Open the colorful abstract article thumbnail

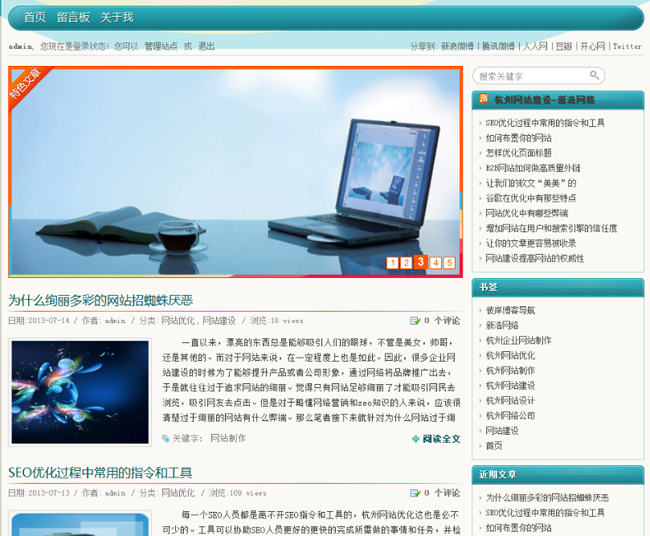click(80, 392)
